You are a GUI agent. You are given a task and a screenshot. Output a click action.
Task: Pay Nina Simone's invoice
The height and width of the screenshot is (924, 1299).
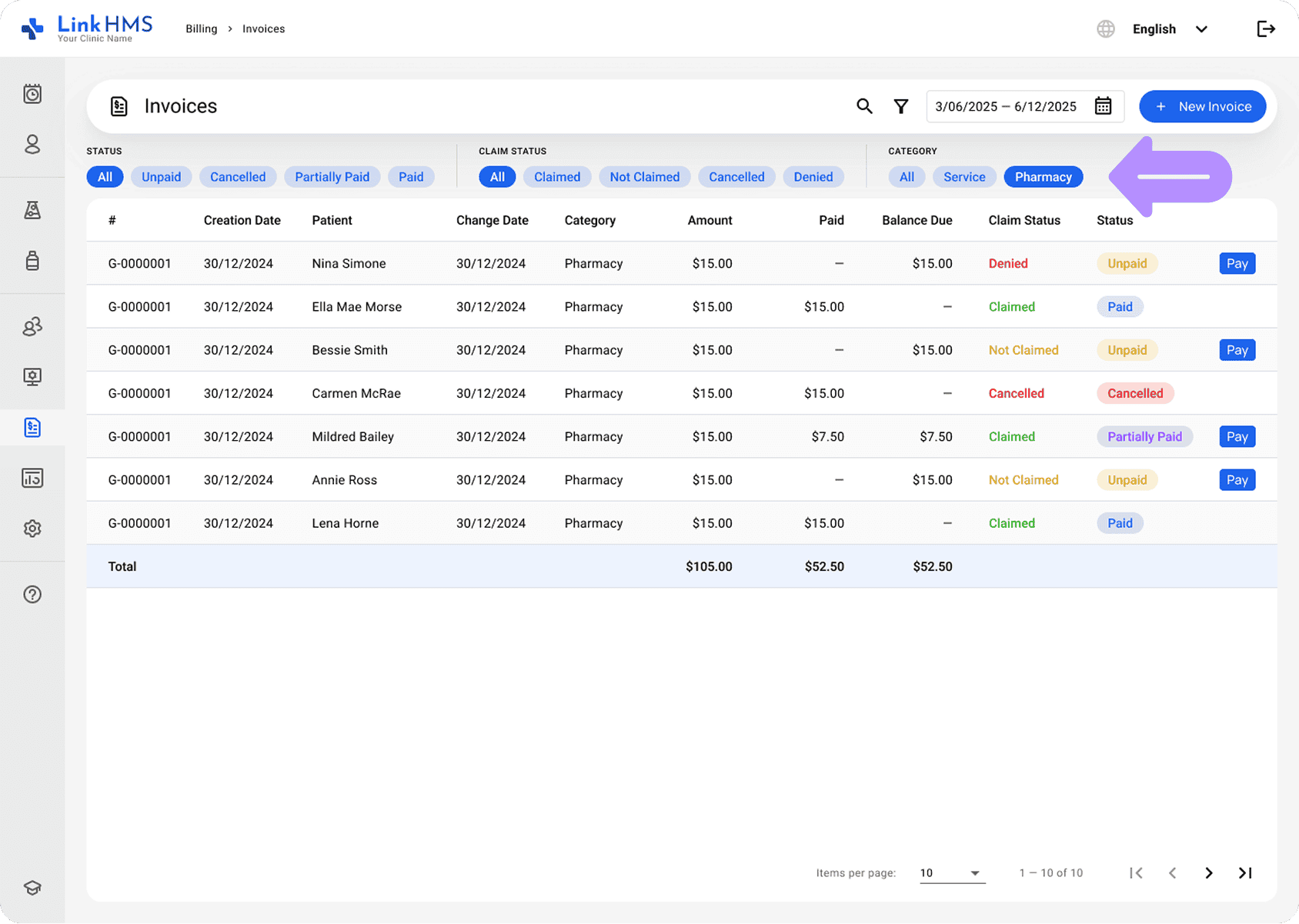tap(1237, 263)
